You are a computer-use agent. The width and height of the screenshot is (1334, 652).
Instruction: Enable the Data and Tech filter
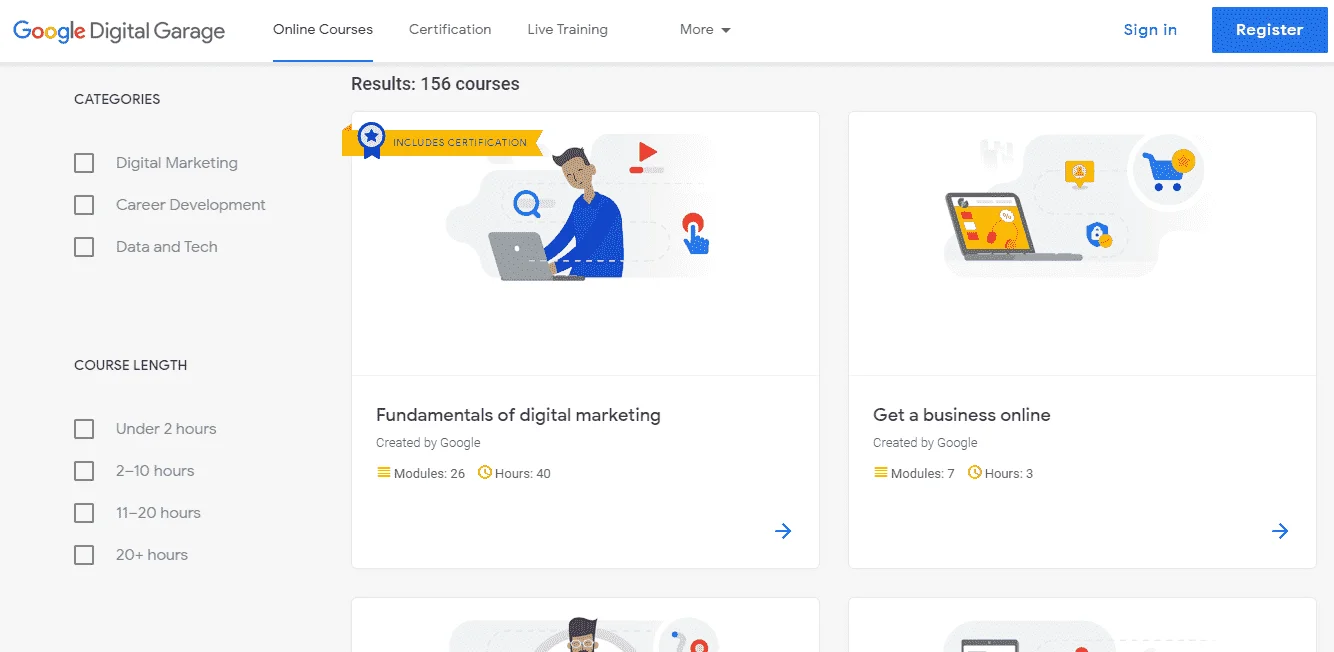pyautogui.click(x=84, y=247)
